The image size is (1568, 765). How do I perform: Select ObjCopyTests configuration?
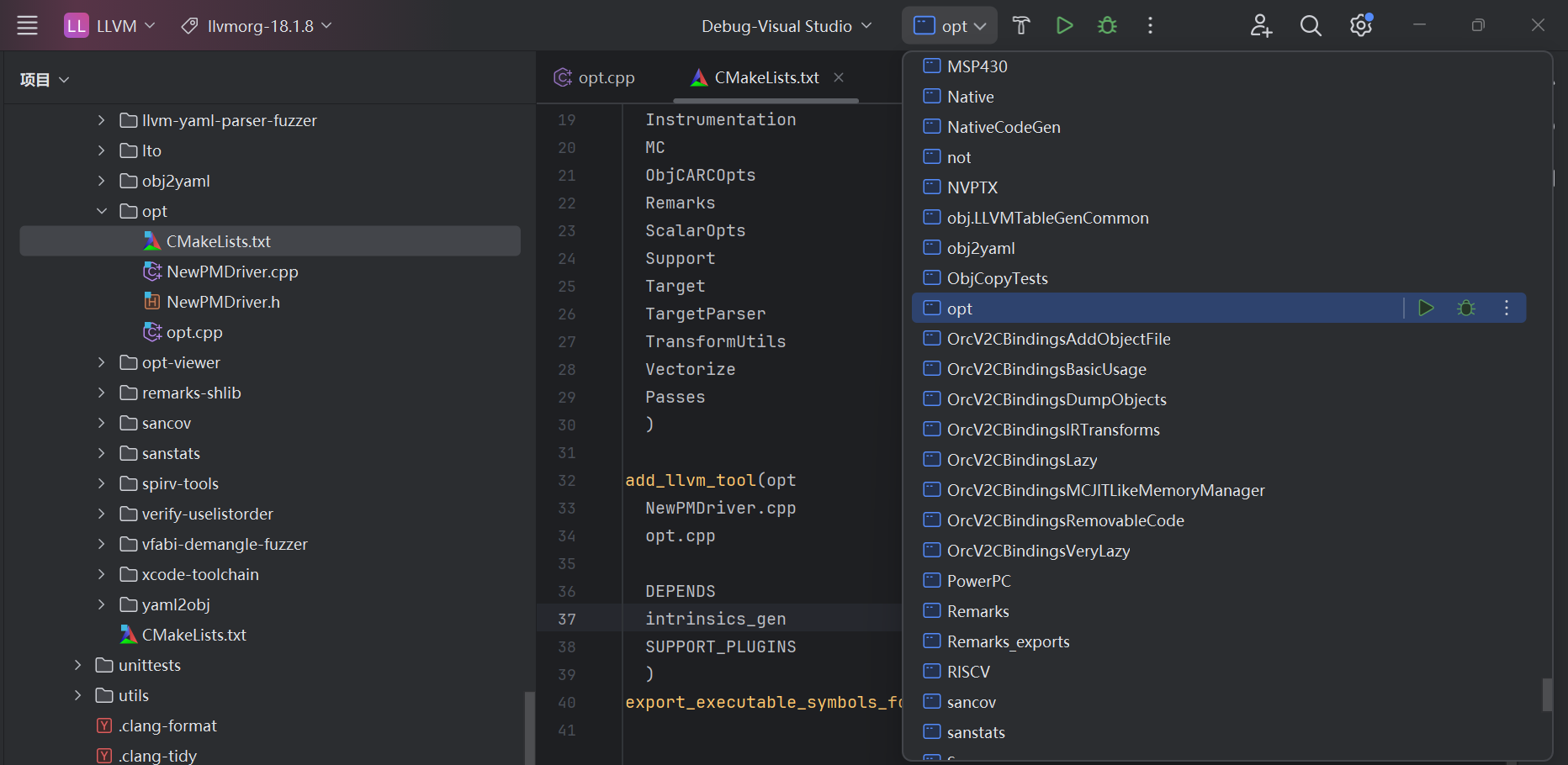point(1218,278)
